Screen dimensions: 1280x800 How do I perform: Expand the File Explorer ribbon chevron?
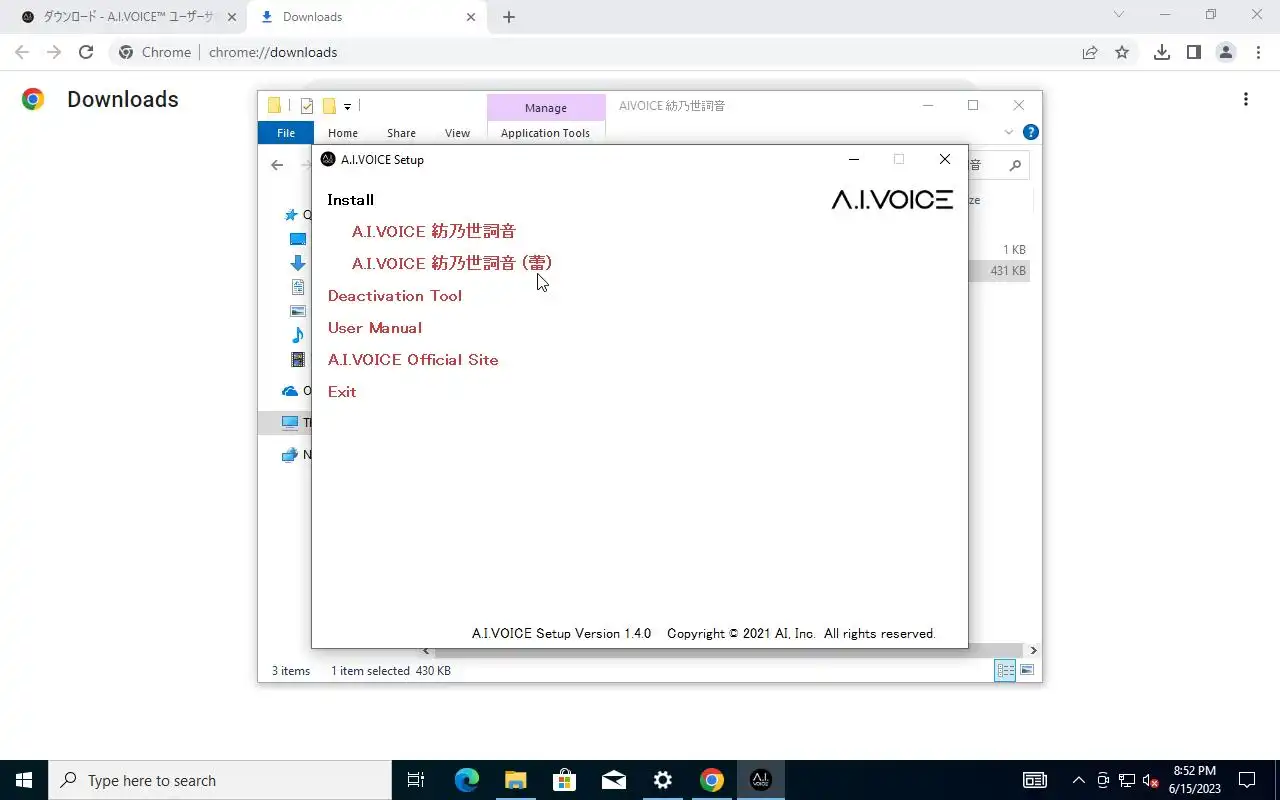click(x=1009, y=132)
